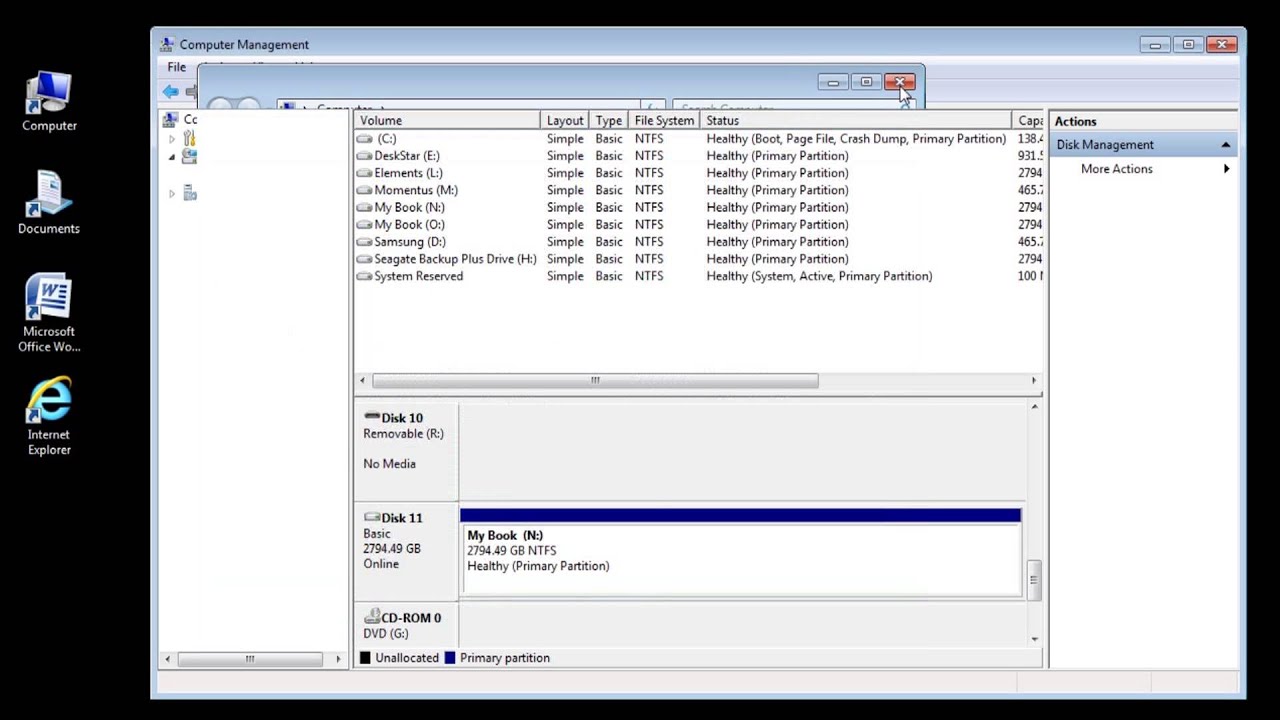Expand the Services and Applications node arrow

pyautogui.click(x=172, y=194)
